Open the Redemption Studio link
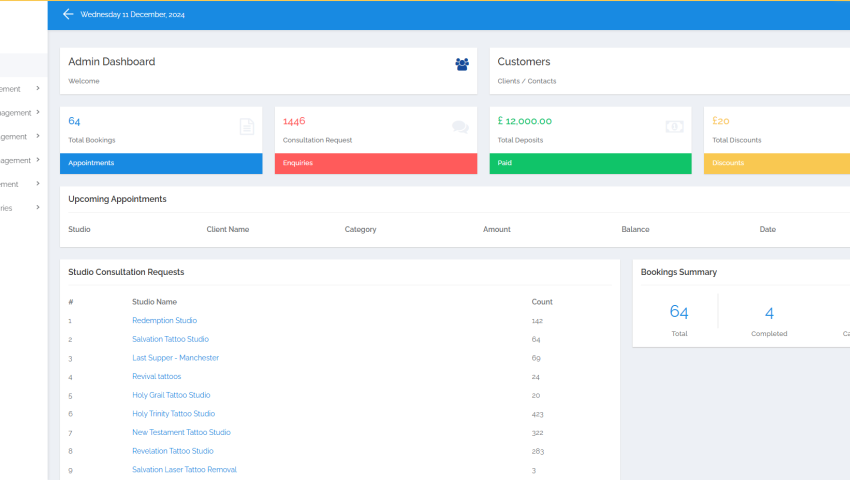Screen dimensions: 850x480 164,321
